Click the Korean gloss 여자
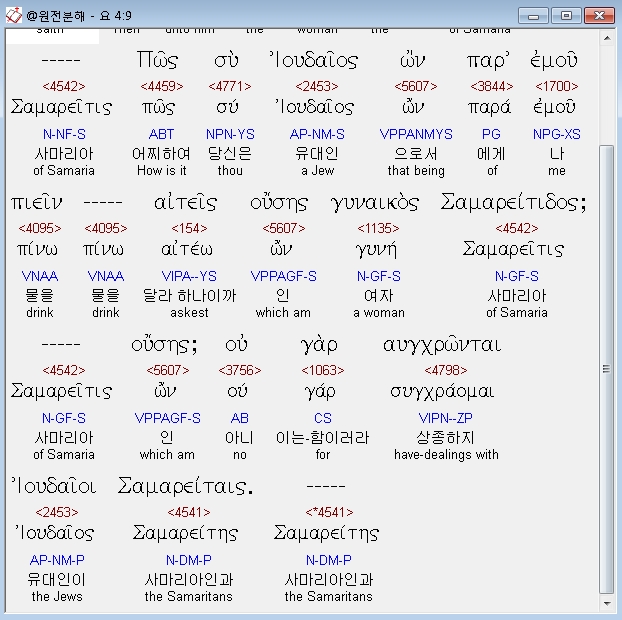 coord(378,296)
